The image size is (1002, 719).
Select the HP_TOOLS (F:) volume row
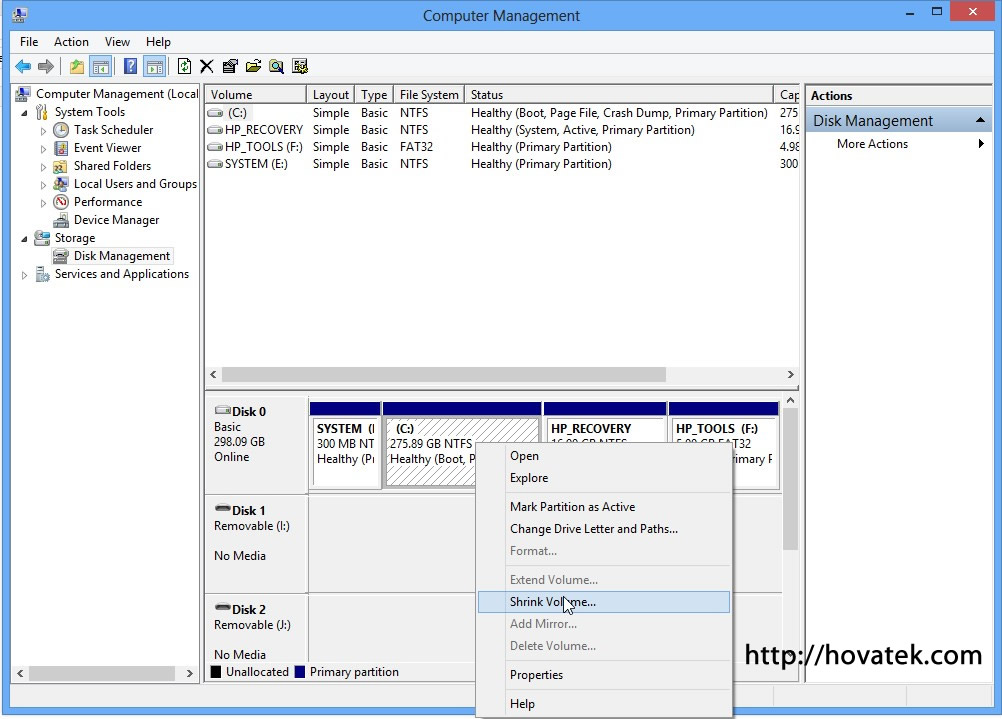click(502, 147)
